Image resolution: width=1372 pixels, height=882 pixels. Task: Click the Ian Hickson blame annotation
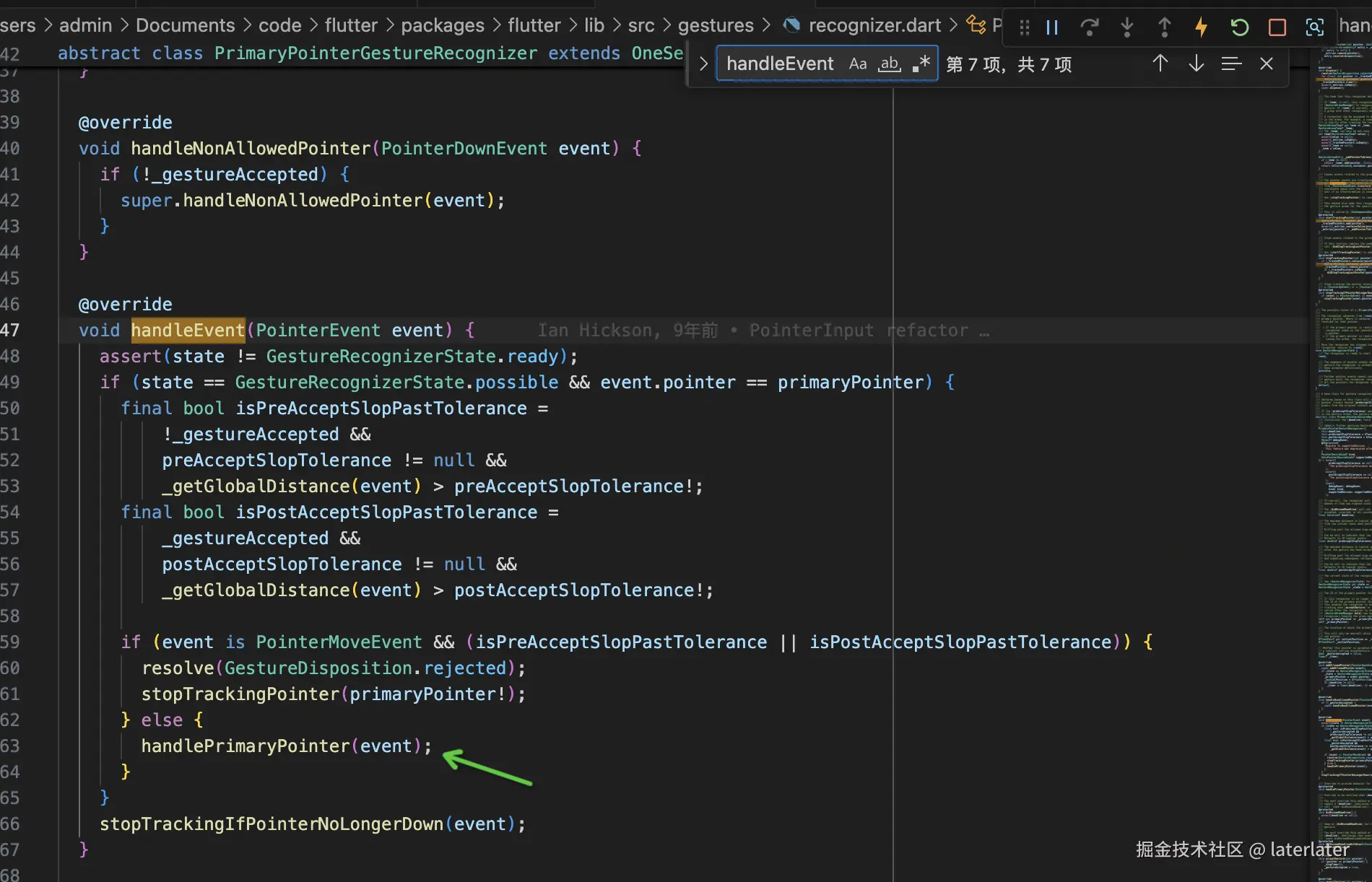click(x=763, y=331)
